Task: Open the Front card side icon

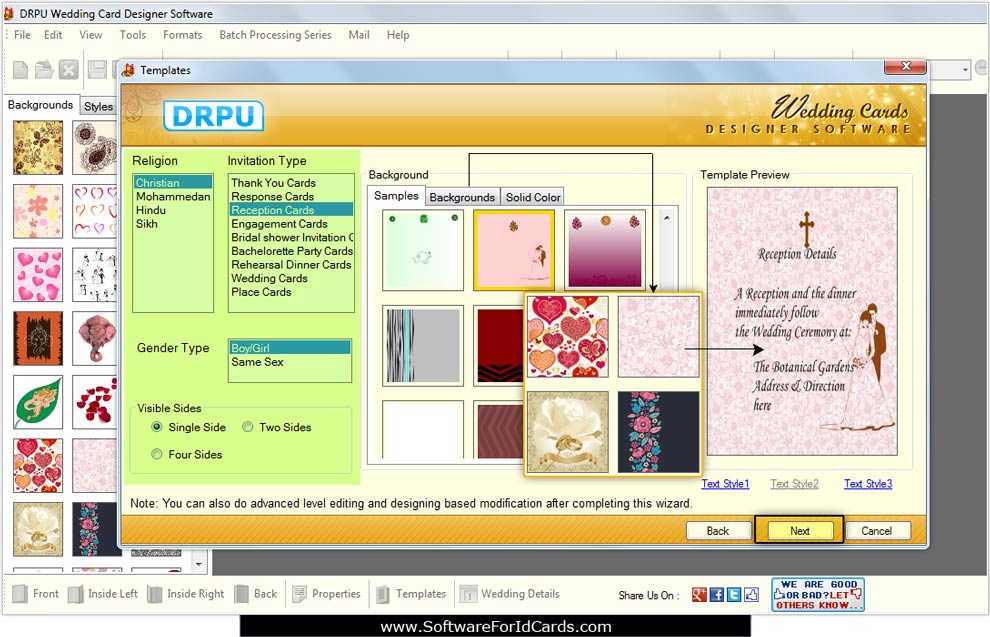Action: click(20, 594)
